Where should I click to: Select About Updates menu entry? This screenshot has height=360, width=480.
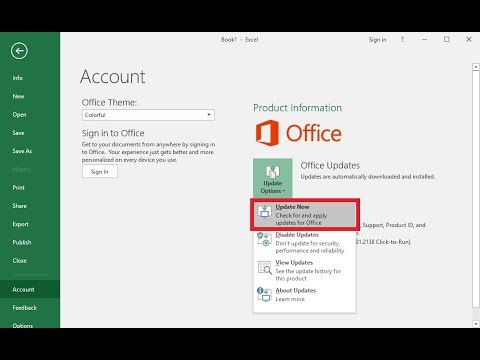point(305,295)
